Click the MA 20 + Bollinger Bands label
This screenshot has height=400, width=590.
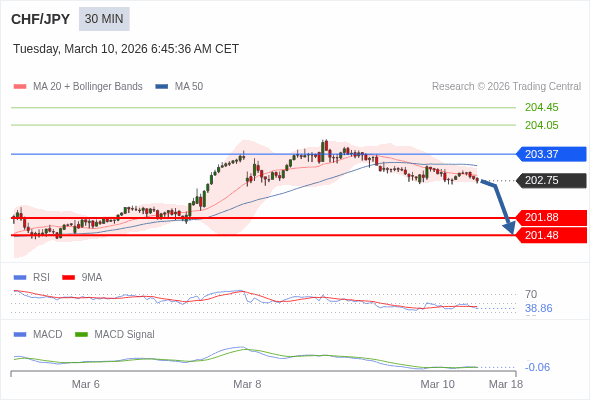click(88, 87)
